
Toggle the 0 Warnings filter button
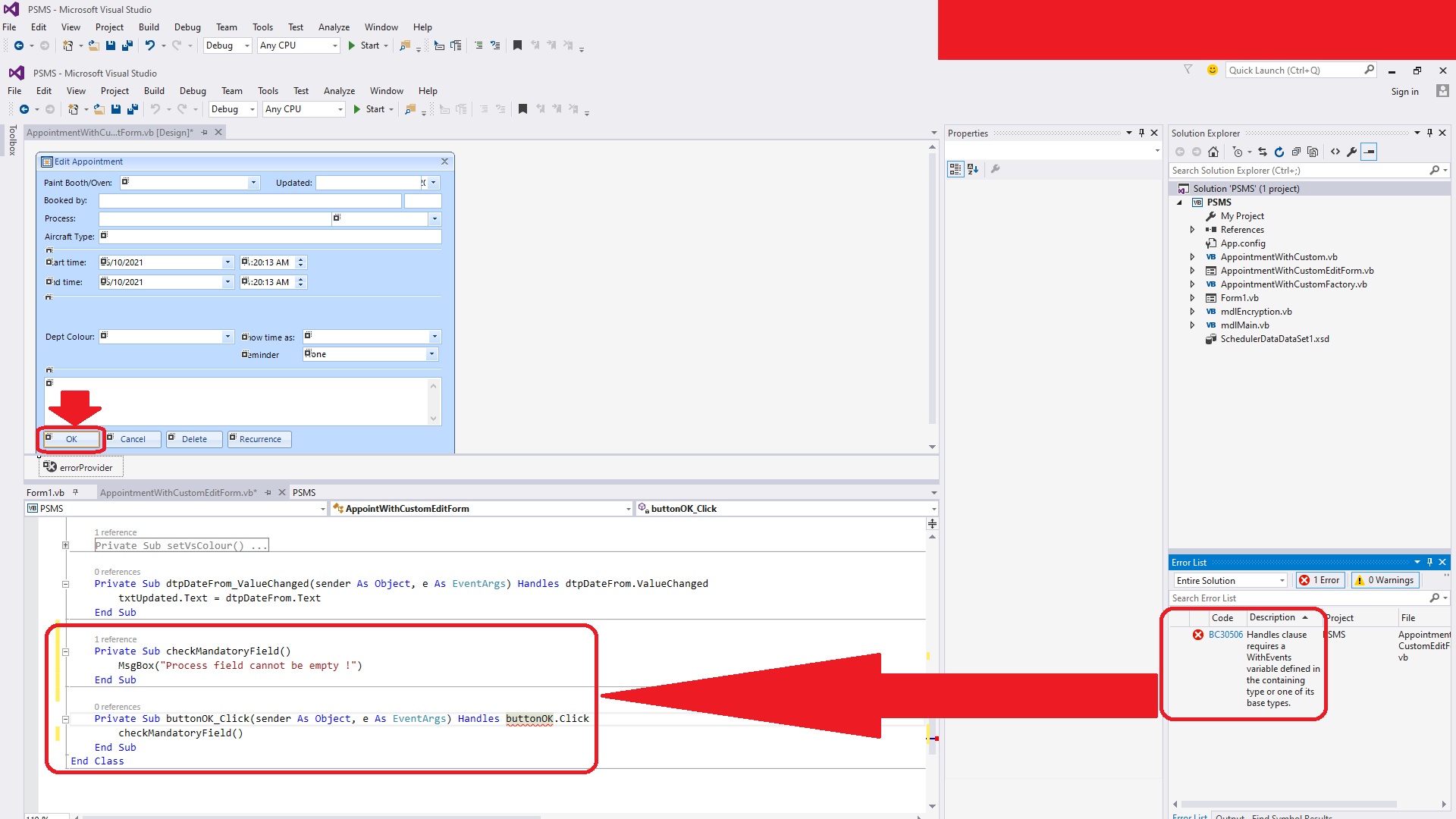point(1385,580)
